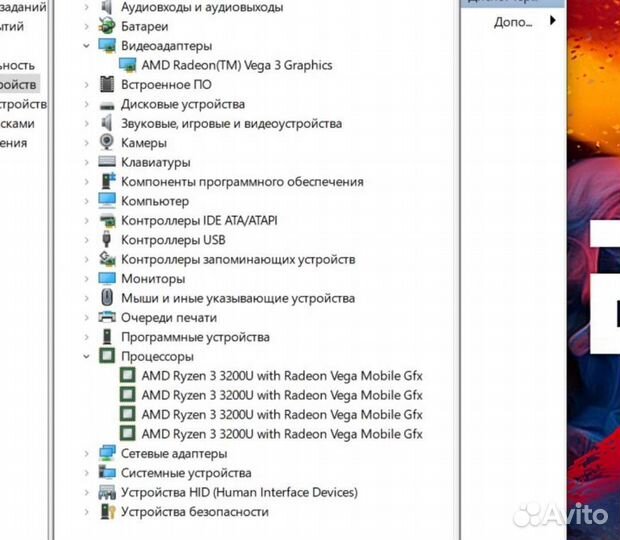This screenshot has width=620, height=540.
Task: Select Встроенное ПО label
Action: pos(166,85)
